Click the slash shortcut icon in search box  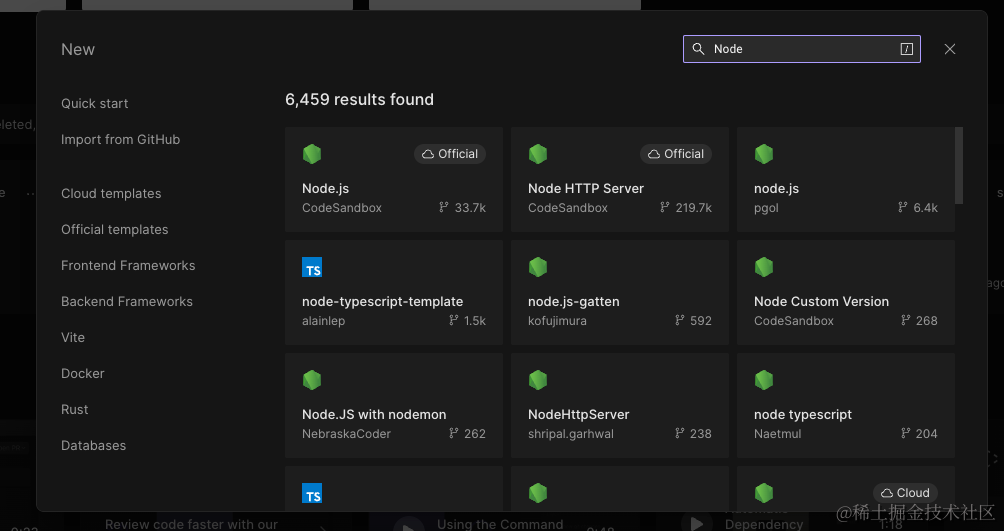(x=907, y=49)
